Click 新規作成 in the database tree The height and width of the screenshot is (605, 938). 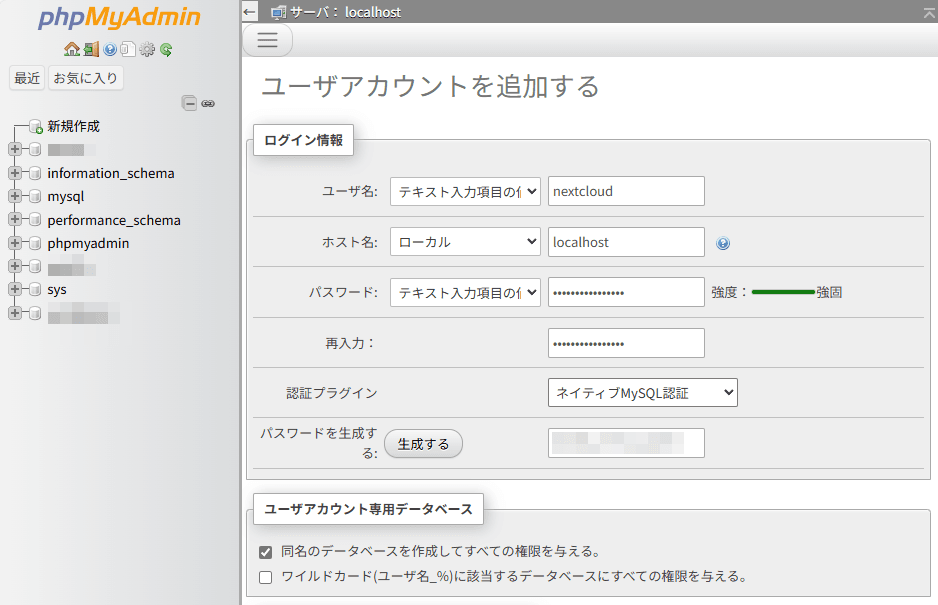pos(74,126)
